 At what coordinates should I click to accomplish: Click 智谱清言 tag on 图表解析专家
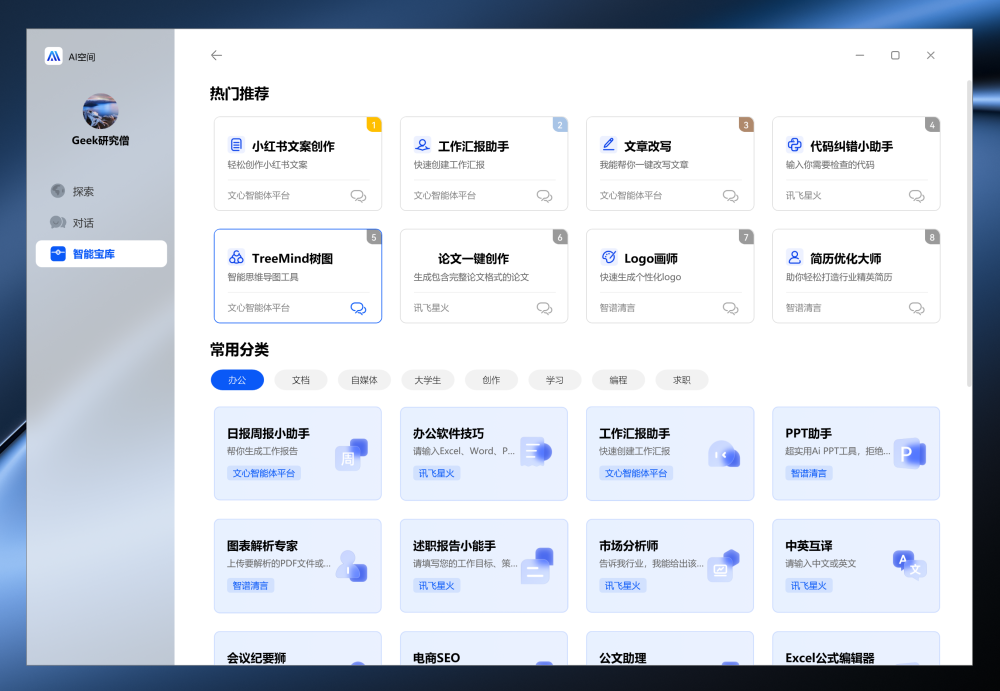point(251,585)
